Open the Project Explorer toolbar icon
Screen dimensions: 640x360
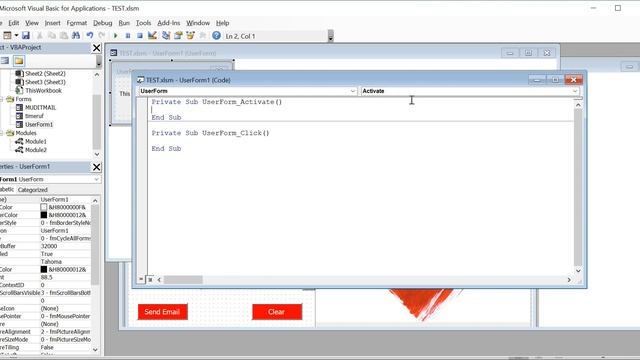(x=166, y=36)
